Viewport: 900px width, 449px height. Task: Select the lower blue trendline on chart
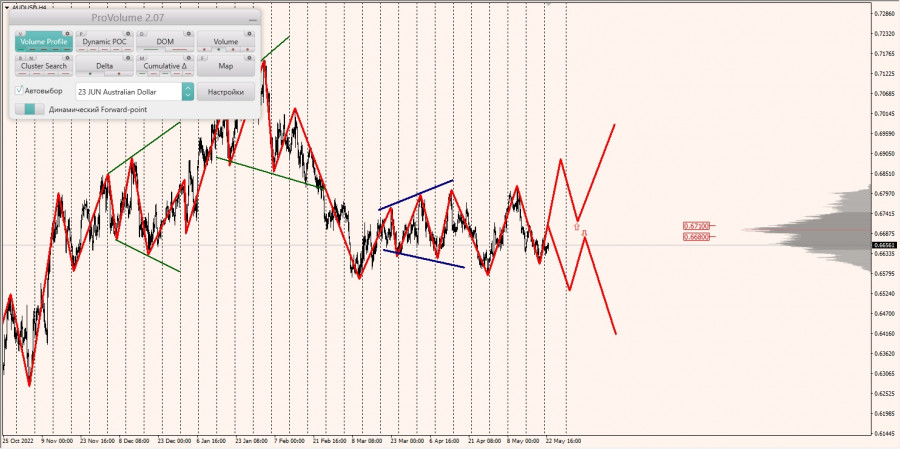coord(424,259)
